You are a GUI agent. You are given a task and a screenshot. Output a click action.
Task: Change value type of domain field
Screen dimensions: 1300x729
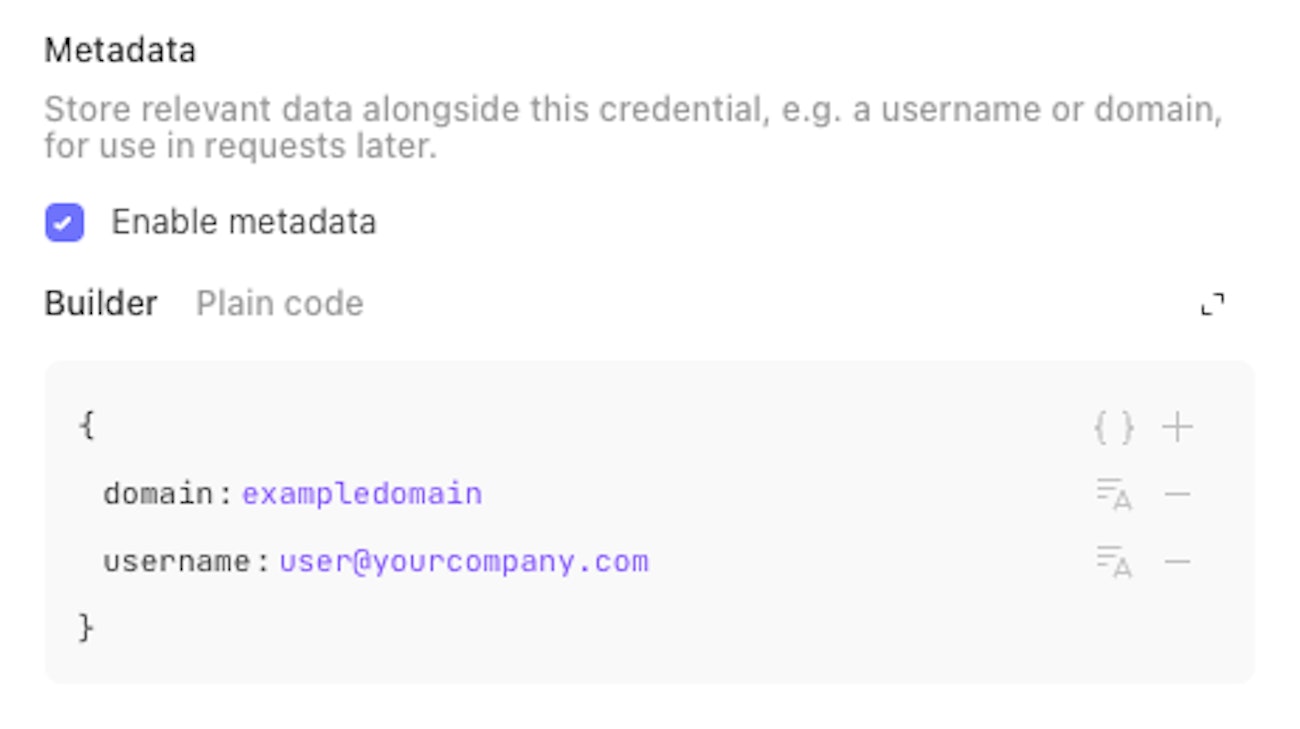[x=1114, y=494]
